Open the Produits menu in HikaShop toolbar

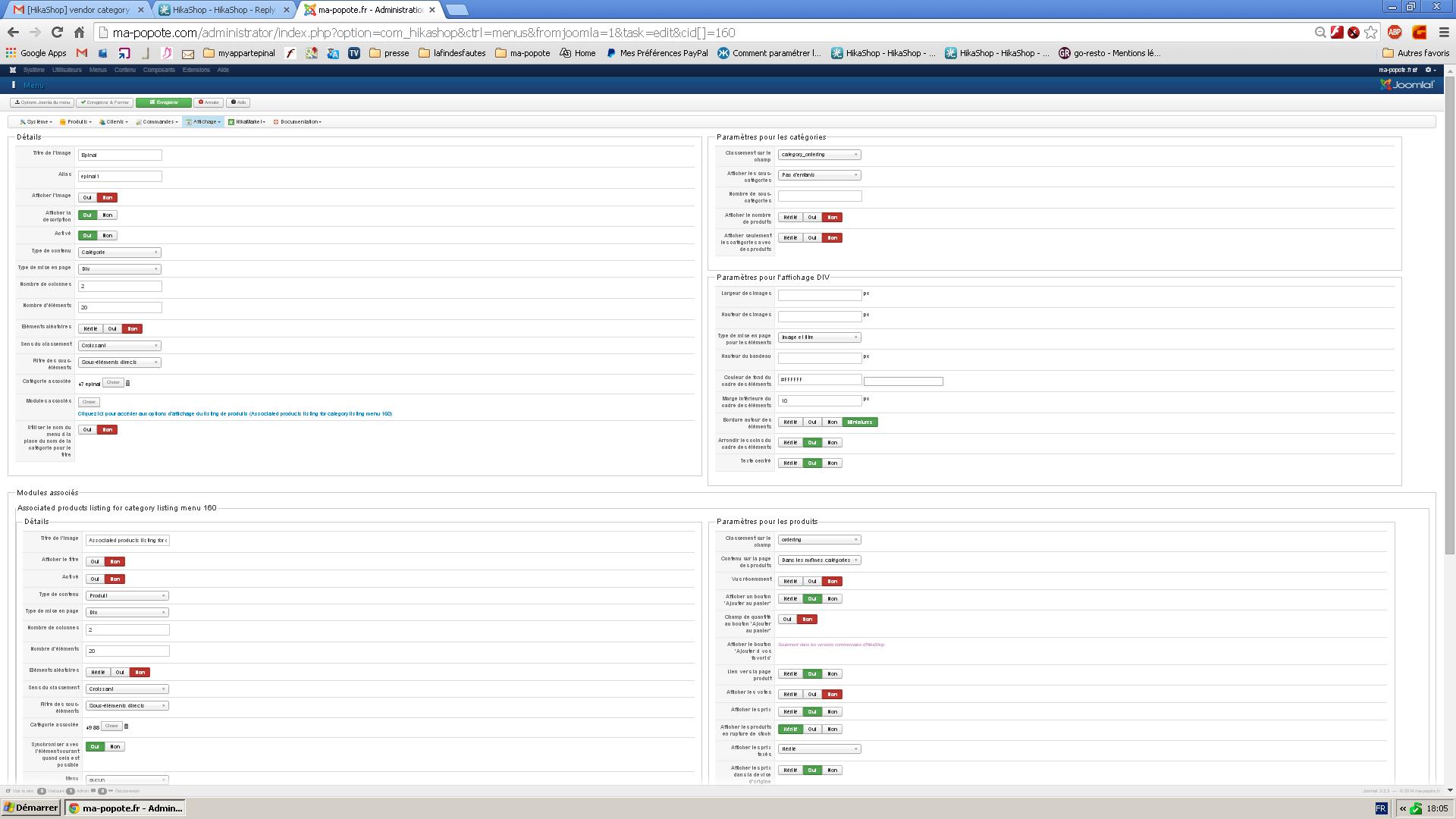coord(76,121)
